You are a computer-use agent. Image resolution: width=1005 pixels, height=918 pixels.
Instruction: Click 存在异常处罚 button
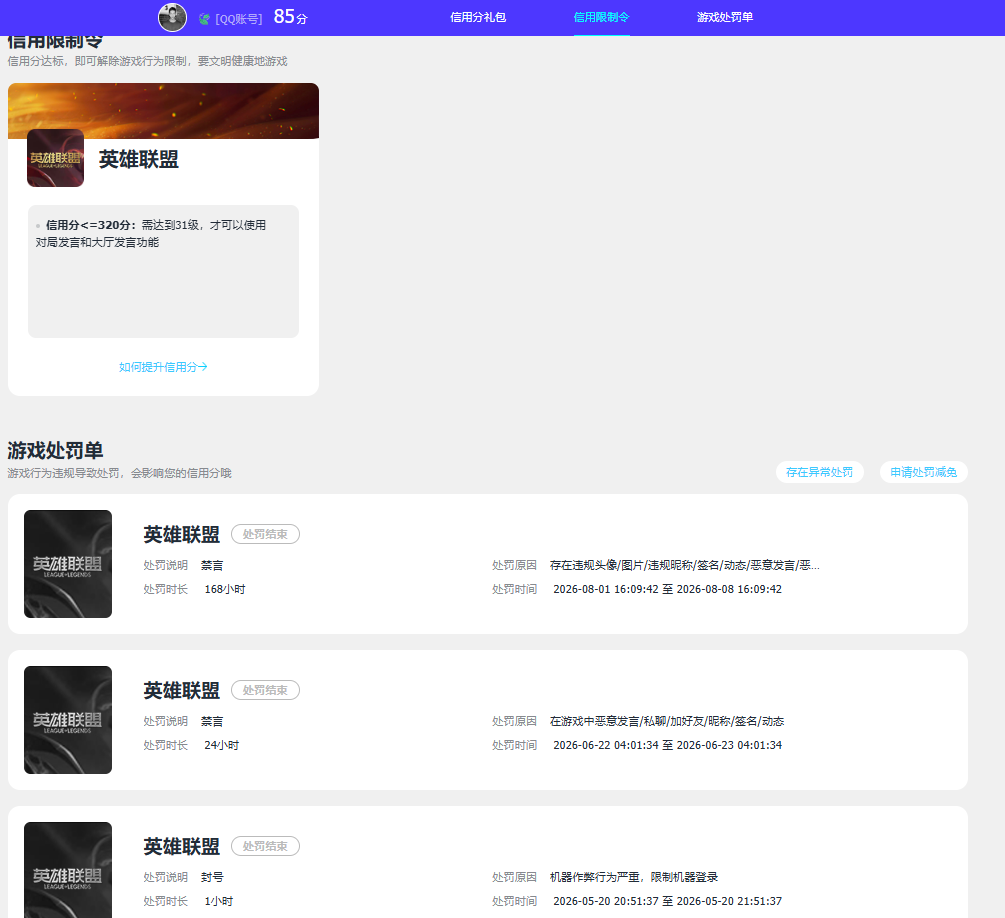pos(819,472)
